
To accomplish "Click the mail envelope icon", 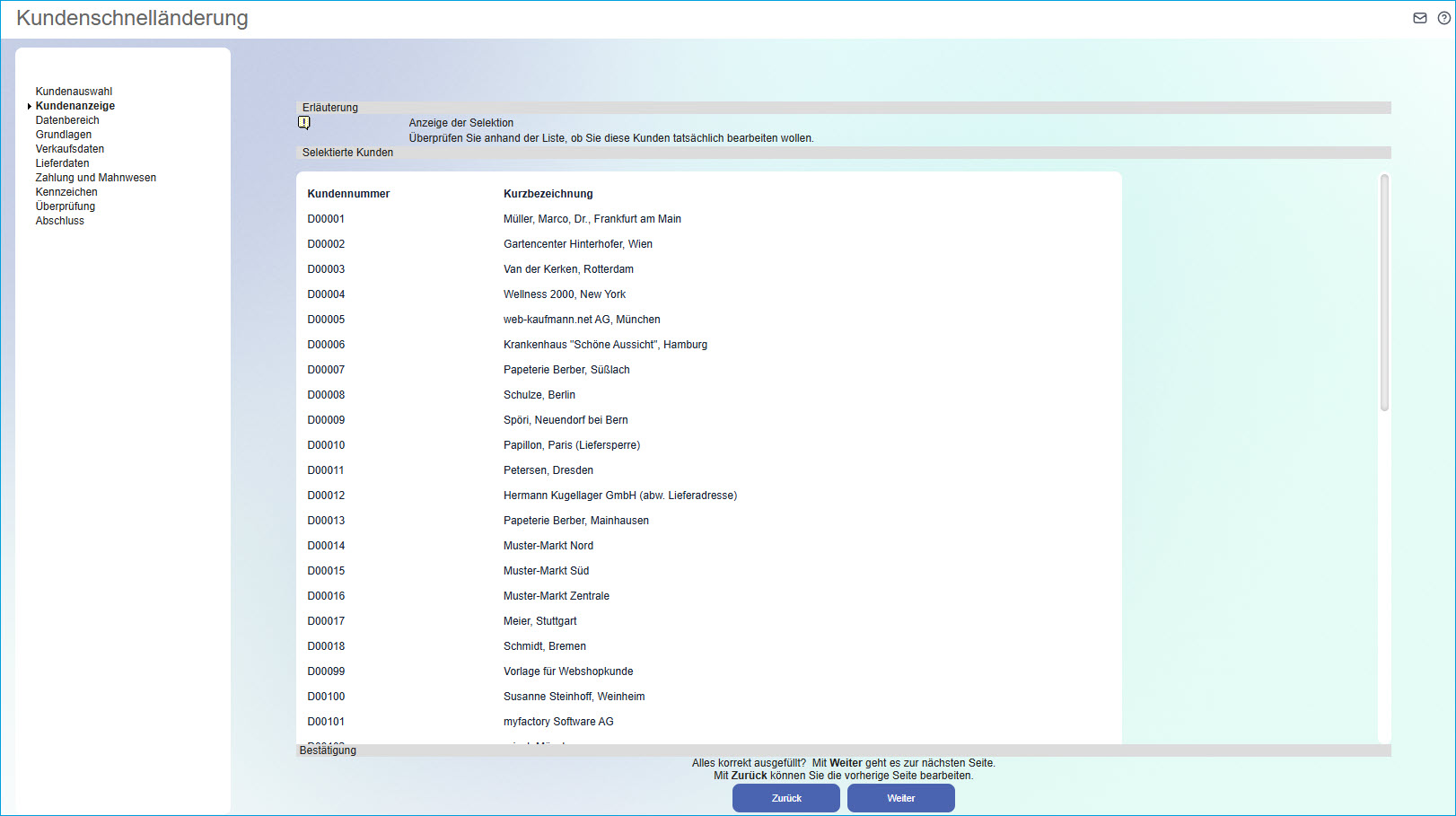I will click(x=1419, y=18).
